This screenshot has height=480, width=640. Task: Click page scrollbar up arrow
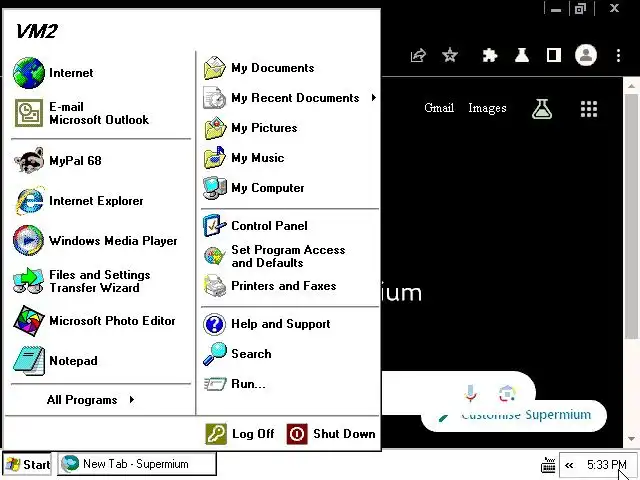tap(631, 86)
